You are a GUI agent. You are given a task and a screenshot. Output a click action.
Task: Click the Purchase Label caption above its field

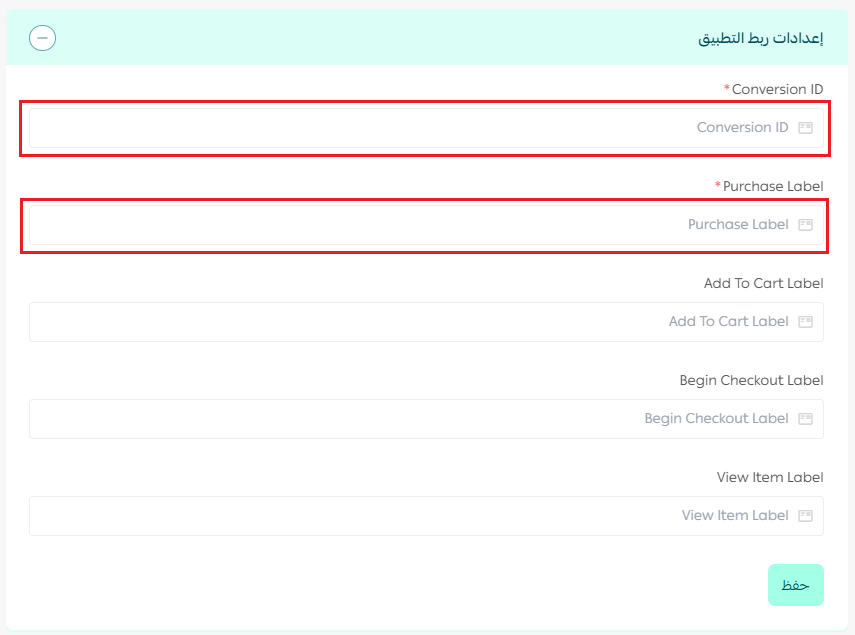coord(773,187)
